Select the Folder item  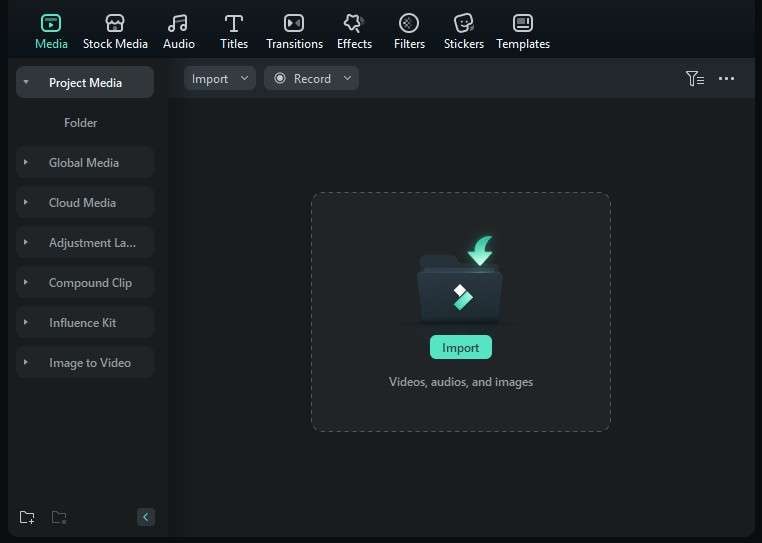tap(81, 123)
